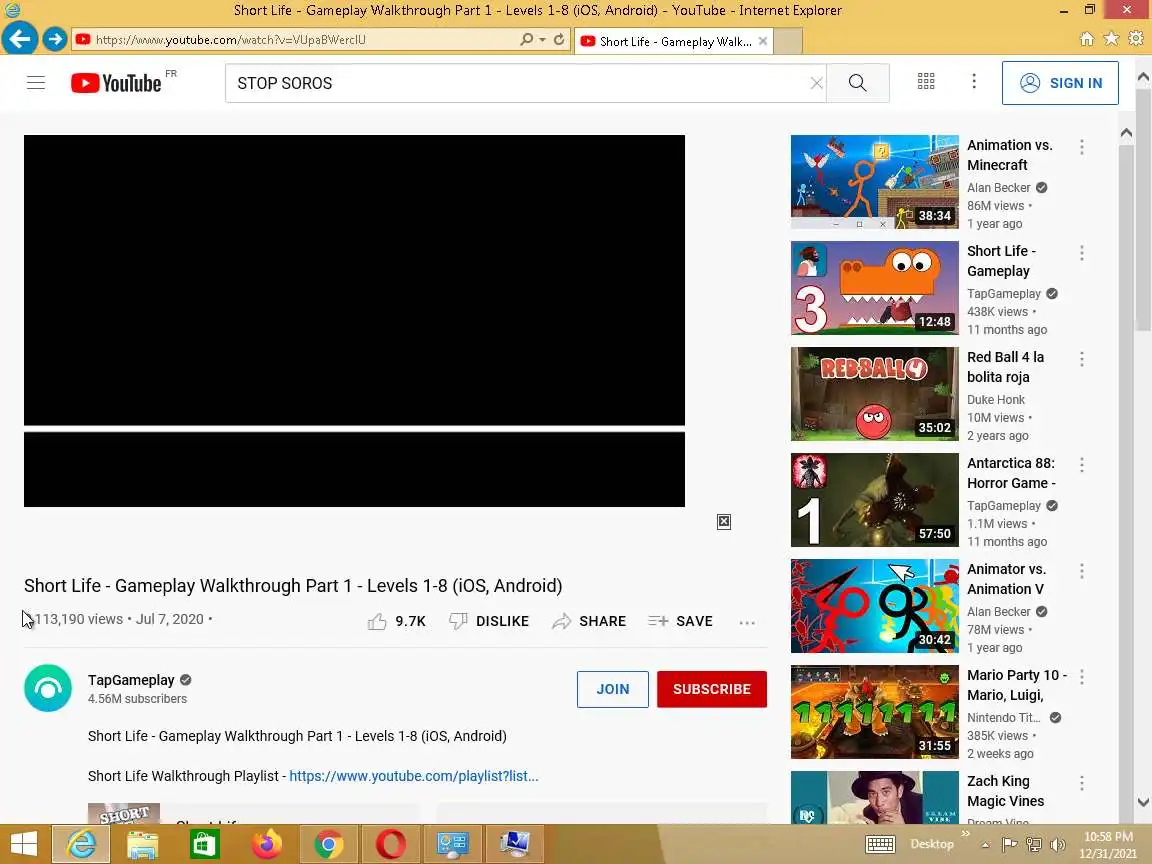Focus the browser URL address field
The height and width of the screenshot is (864, 1152).
294,40
